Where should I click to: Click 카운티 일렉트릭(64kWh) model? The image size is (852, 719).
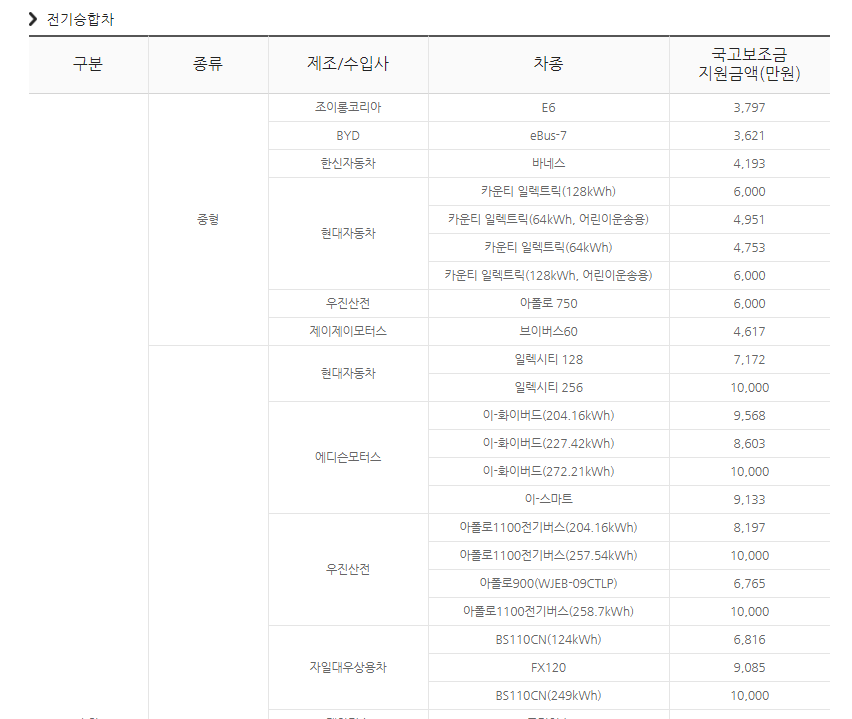[x=548, y=248]
